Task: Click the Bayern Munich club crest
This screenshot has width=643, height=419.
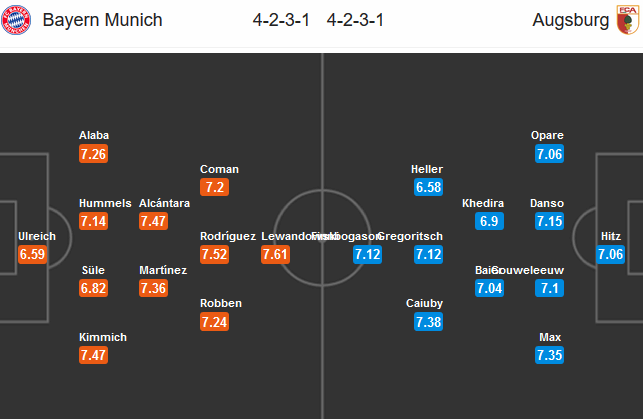Action: pyautogui.click(x=18, y=21)
